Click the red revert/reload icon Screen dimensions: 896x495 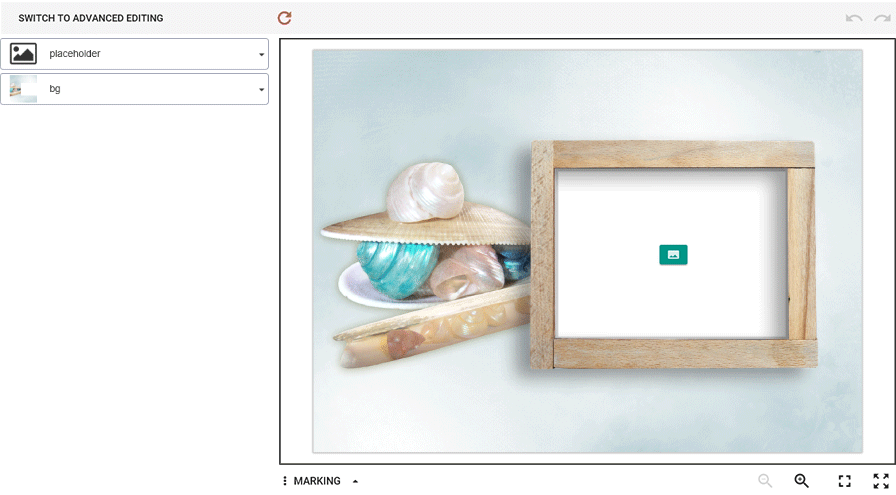pos(285,18)
